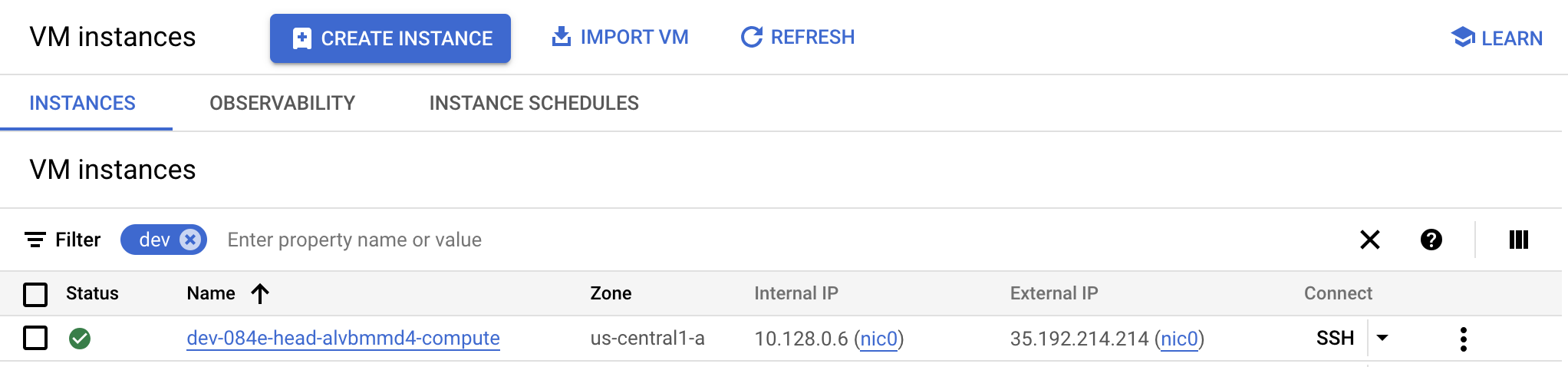Viewport: 1568px width, 367px height.
Task: Open the instance more actions menu
Action: coord(1463,339)
